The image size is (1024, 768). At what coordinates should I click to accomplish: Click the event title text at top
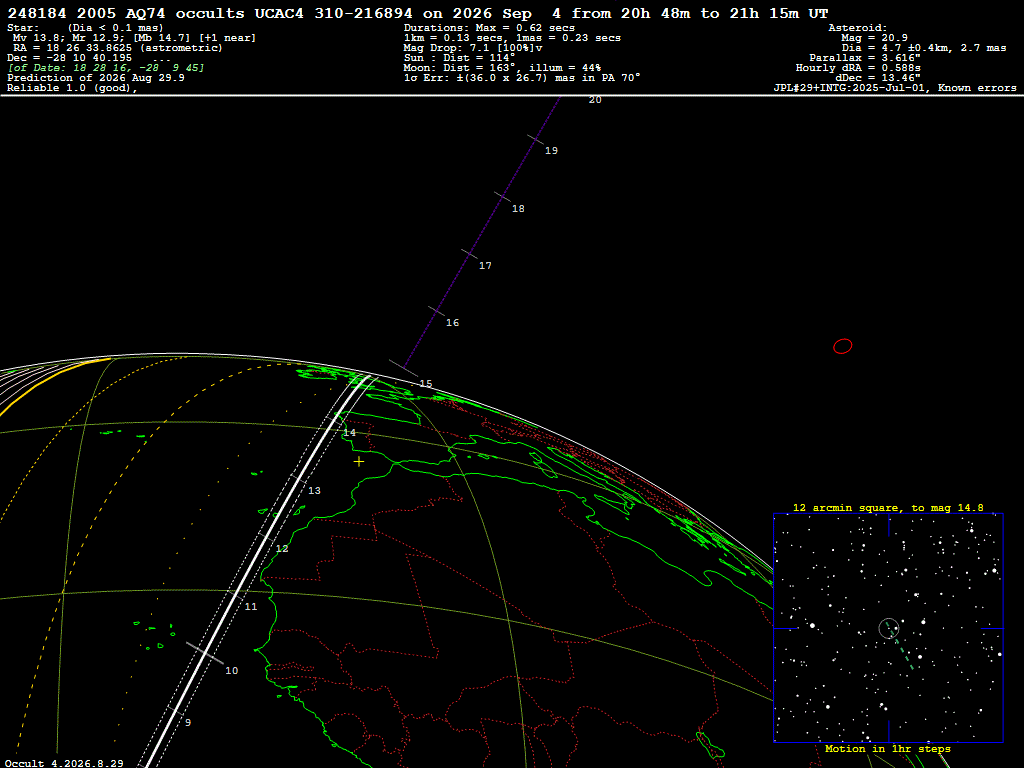point(418,13)
